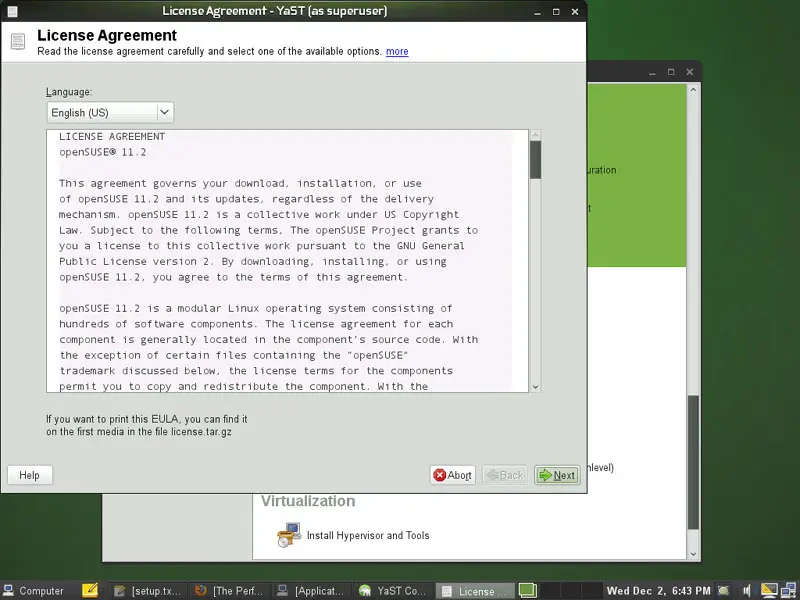Click the Install Hypervisor and Tools icon
Image resolution: width=800 pixels, height=600 pixels.
[x=289, y=535]
